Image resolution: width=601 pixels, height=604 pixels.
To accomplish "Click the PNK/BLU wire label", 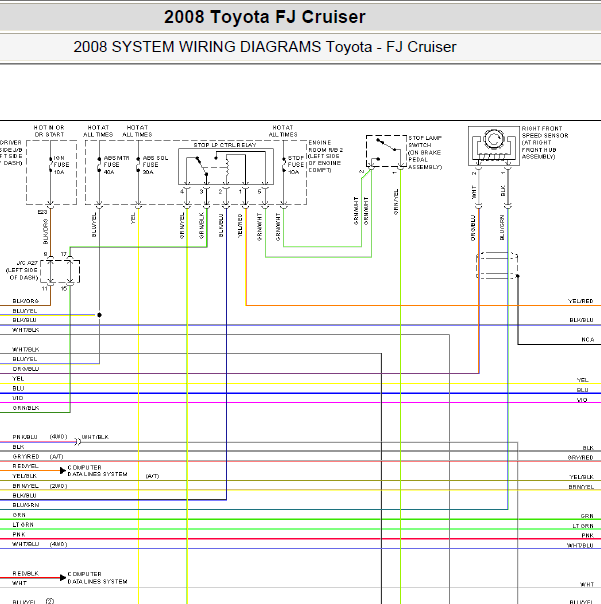I will [25, 437].
